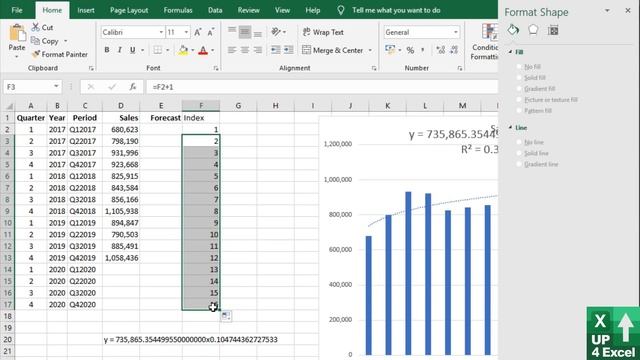Apply Comma Style number format
Viewport: 640px width, 360px height.
423,50
